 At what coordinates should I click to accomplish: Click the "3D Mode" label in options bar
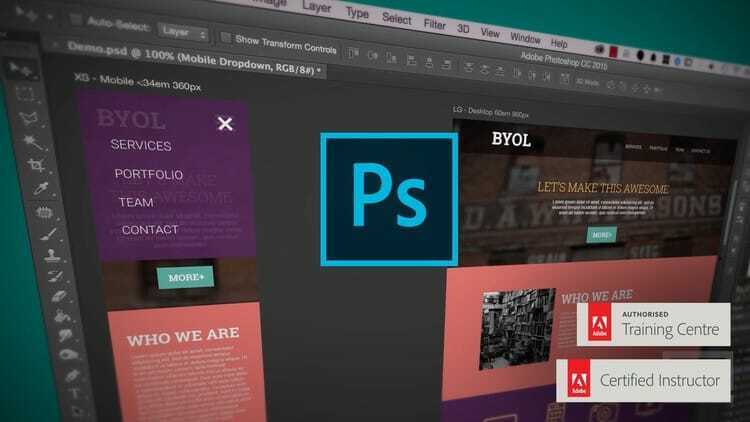click(x=587, y=82)
